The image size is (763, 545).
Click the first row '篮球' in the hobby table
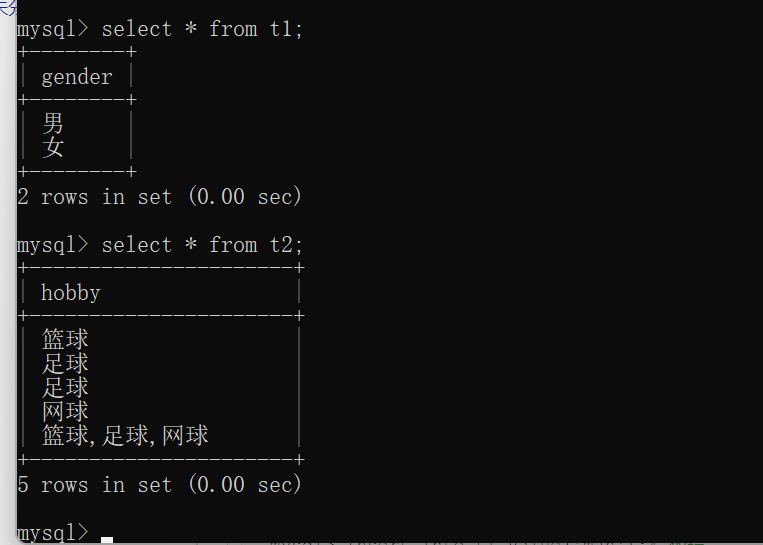[x=65, y=340]
